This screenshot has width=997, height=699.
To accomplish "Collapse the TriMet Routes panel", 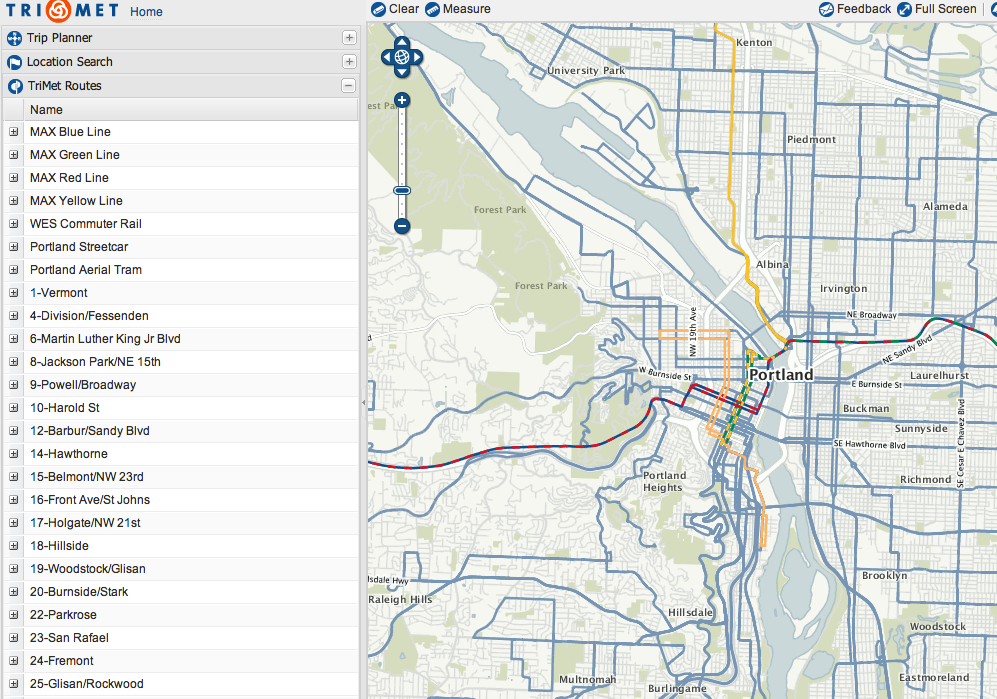I will 348,86.
